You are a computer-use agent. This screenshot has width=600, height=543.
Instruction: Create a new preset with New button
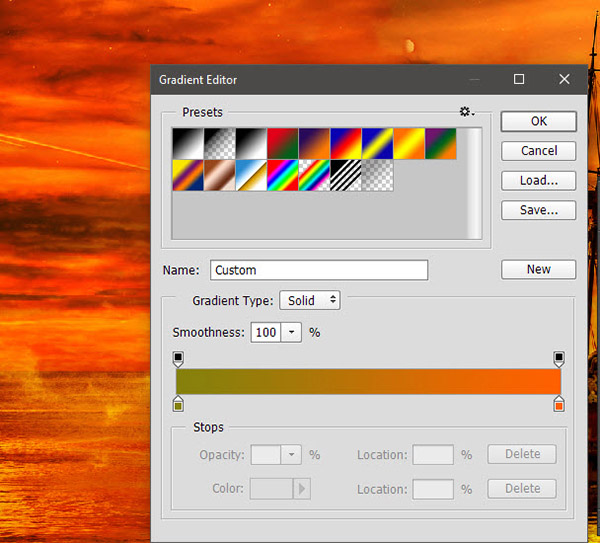coord(538,269)
